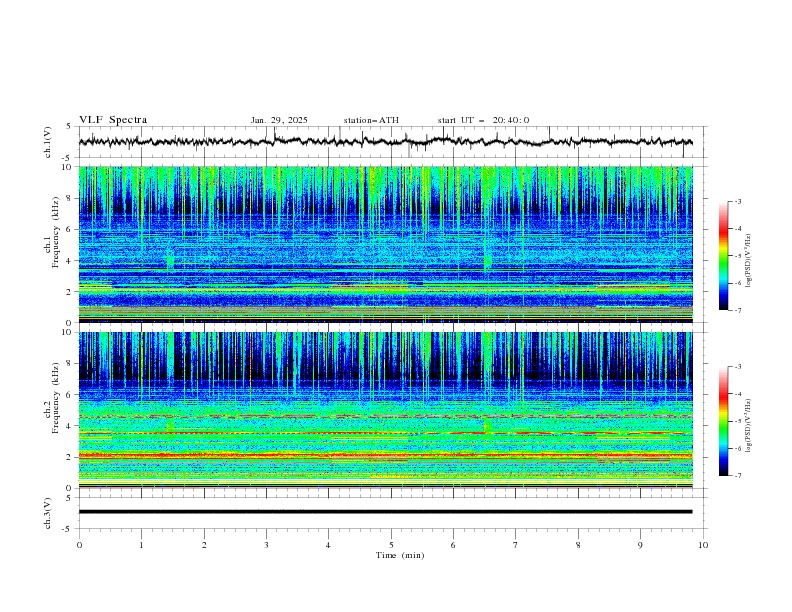Click the time axis tick label "7"

[x=516, y=545]
